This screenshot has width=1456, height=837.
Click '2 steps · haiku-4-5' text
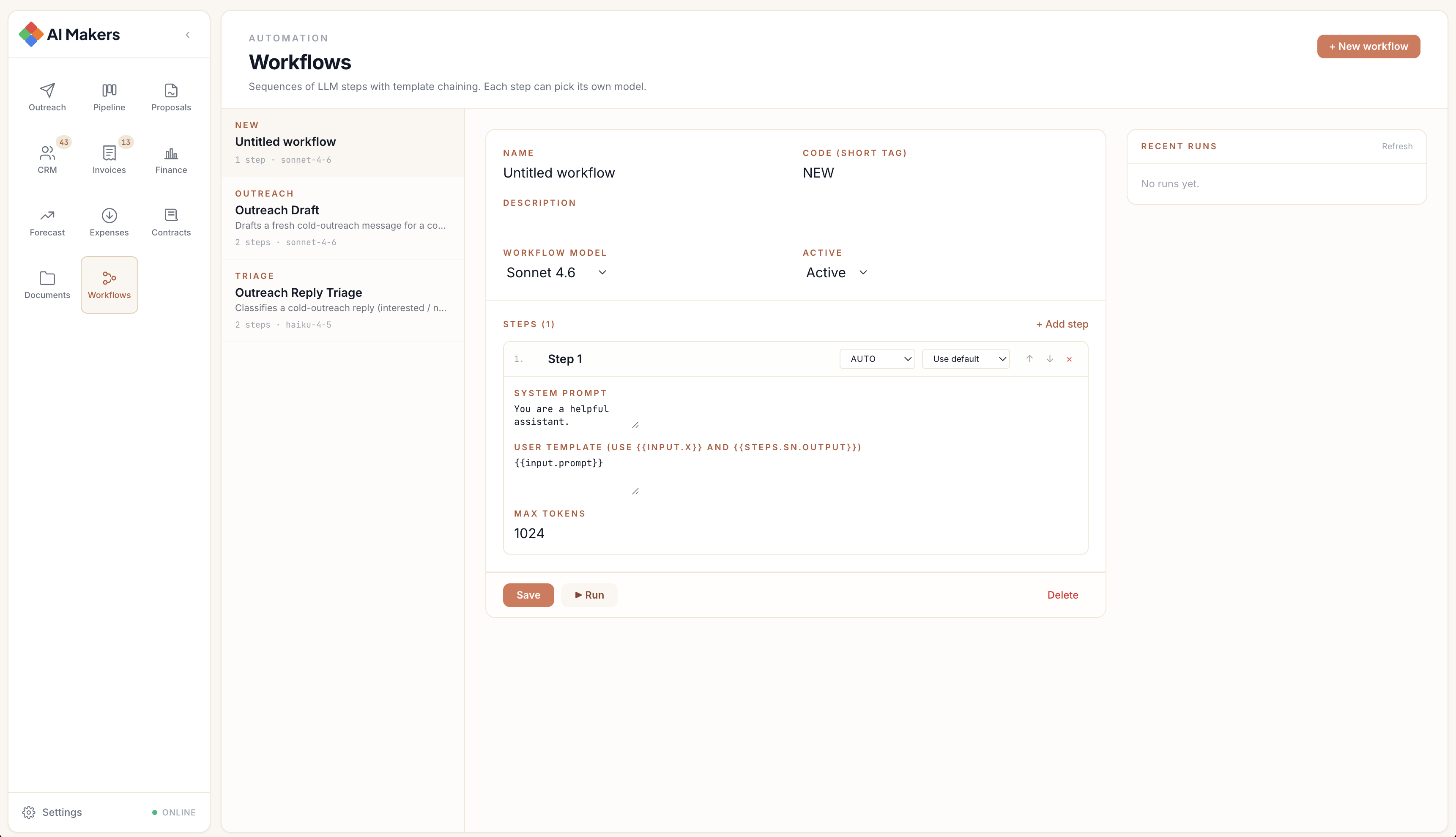coord(283,325)
